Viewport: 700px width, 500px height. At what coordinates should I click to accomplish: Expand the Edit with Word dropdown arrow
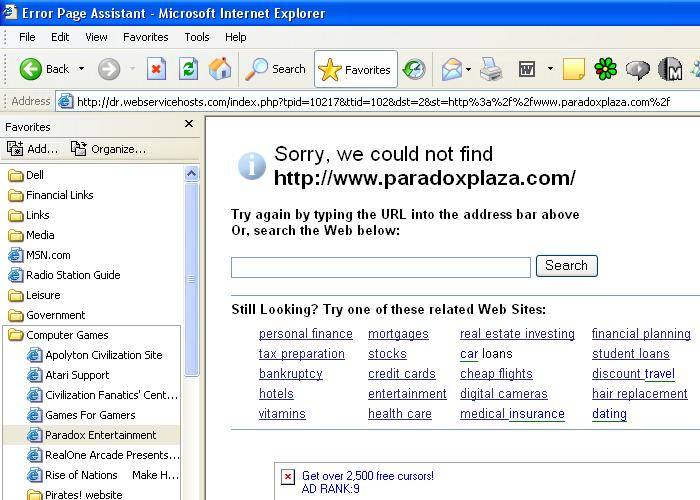click(550, 69)
